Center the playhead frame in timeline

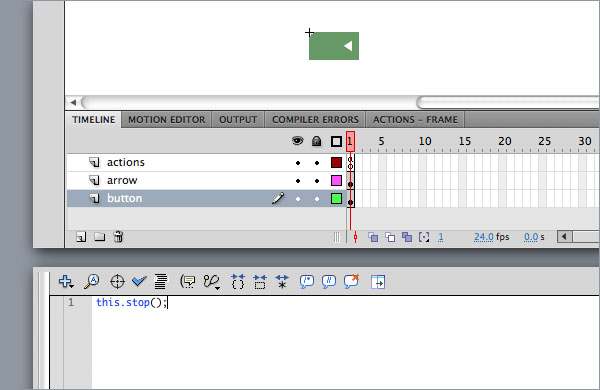point(355,237)
